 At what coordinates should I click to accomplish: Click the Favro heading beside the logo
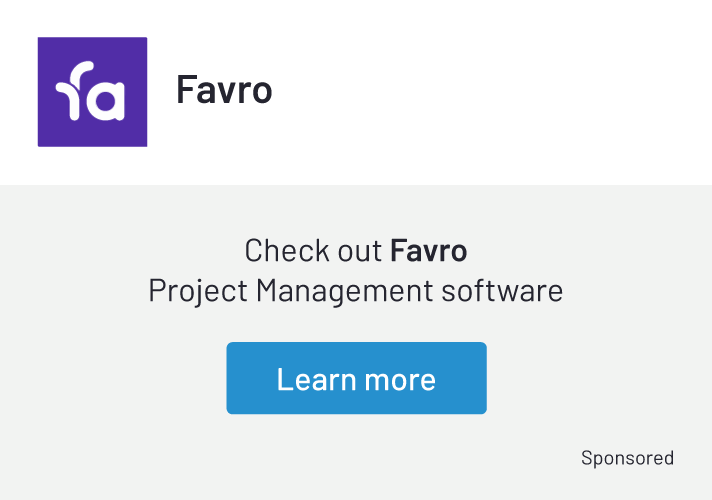224,90
